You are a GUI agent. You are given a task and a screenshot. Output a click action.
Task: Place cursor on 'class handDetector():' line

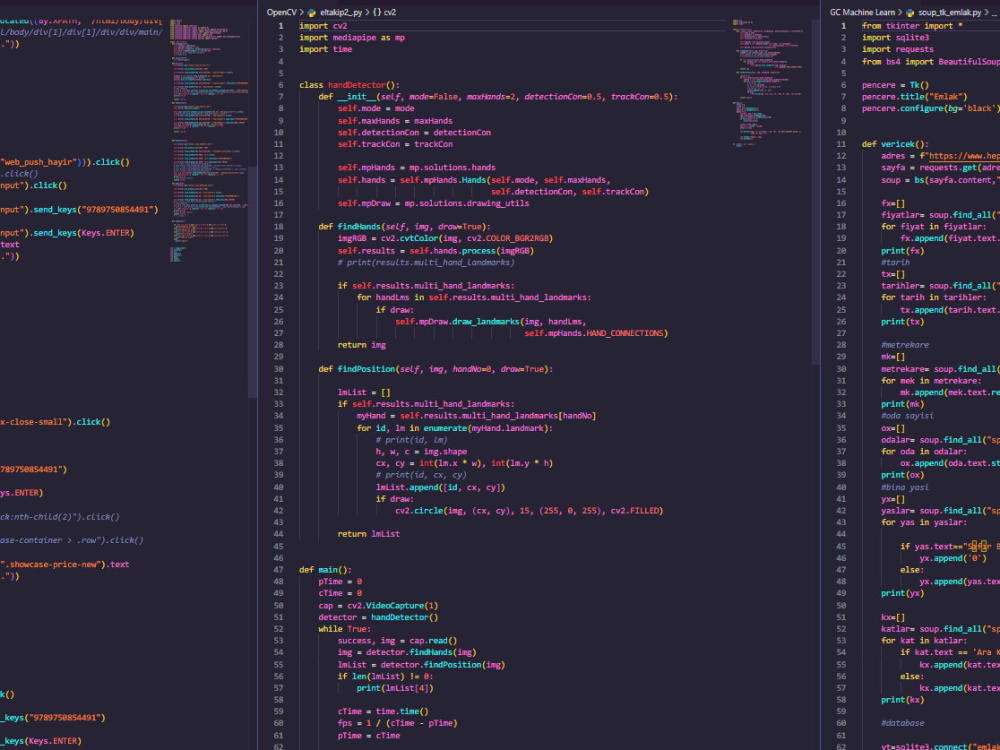(349, 85)
